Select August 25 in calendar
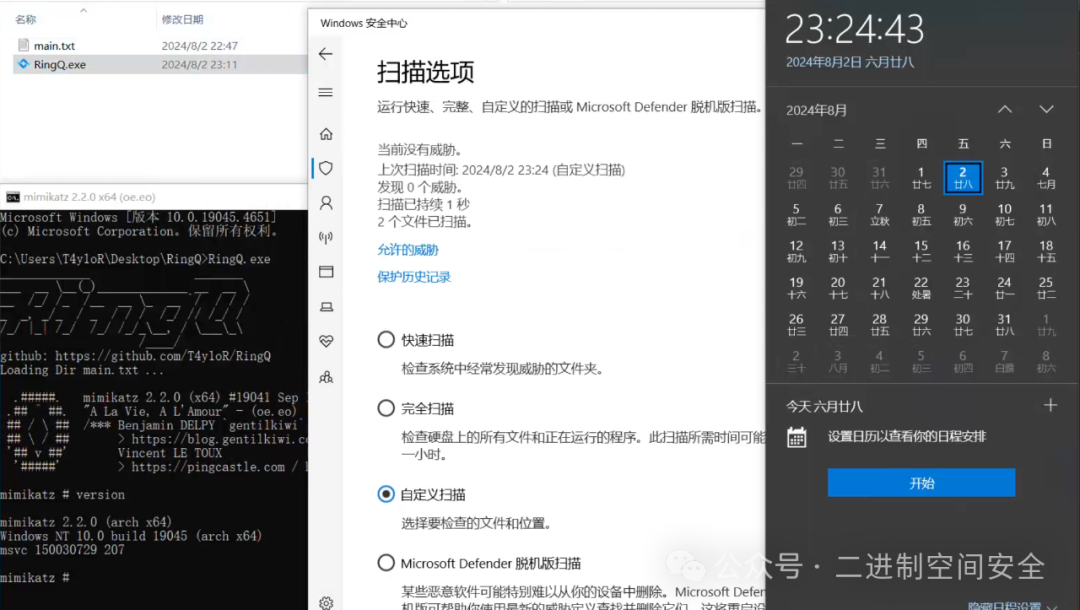Screen dimensions: 1080x610 point(1046,288)
